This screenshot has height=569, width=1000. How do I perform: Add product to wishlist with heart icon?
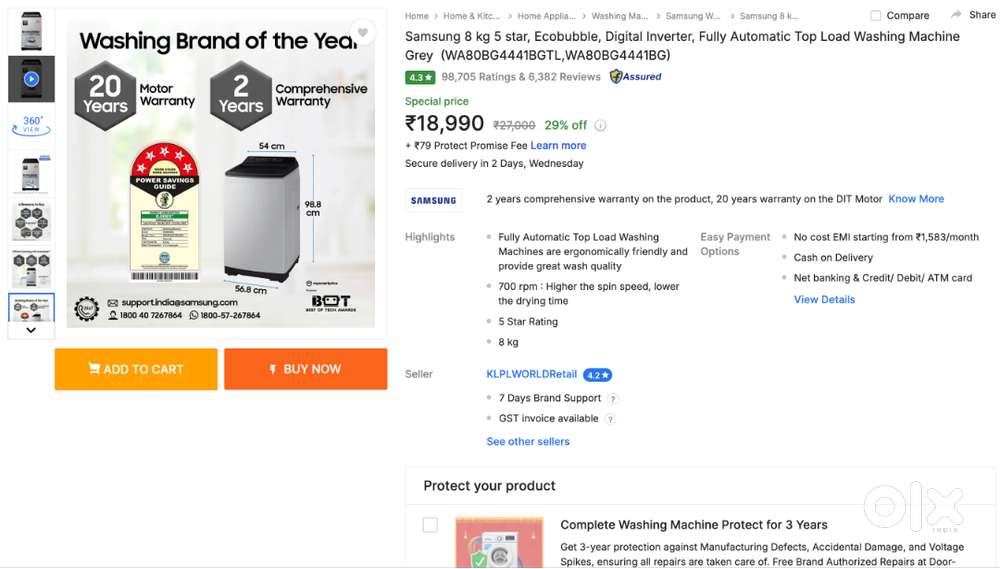[x=363, y=33]
